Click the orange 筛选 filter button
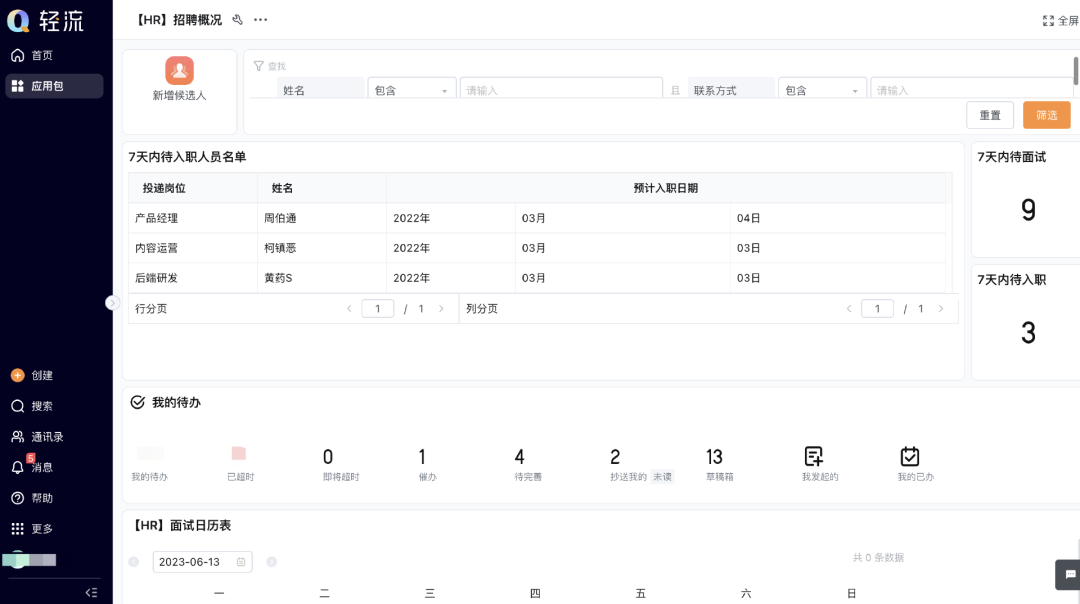1080x604 pixels. (x=1046, y=115)
